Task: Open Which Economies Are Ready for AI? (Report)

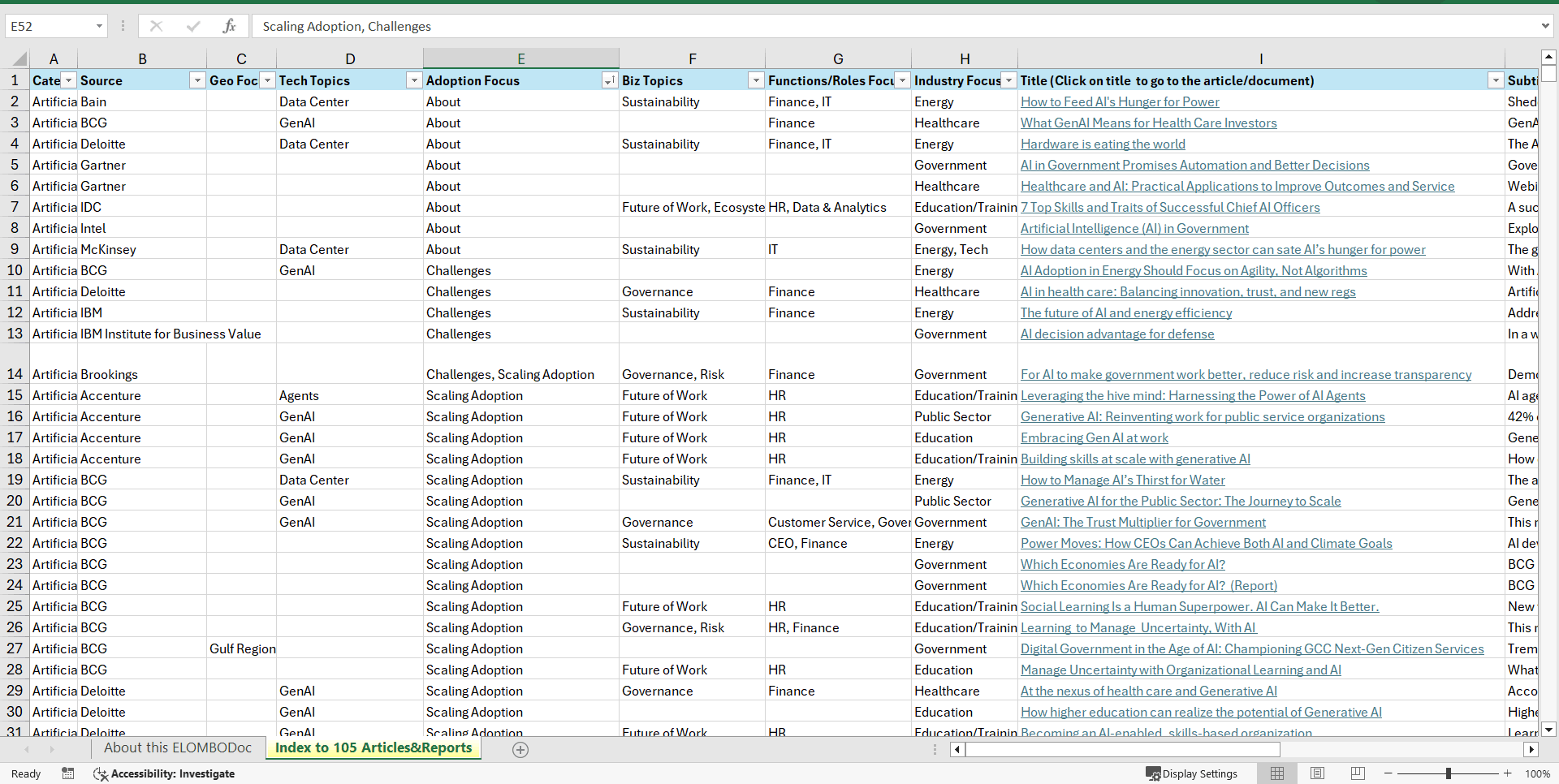Action: [x=1149, y=585]
